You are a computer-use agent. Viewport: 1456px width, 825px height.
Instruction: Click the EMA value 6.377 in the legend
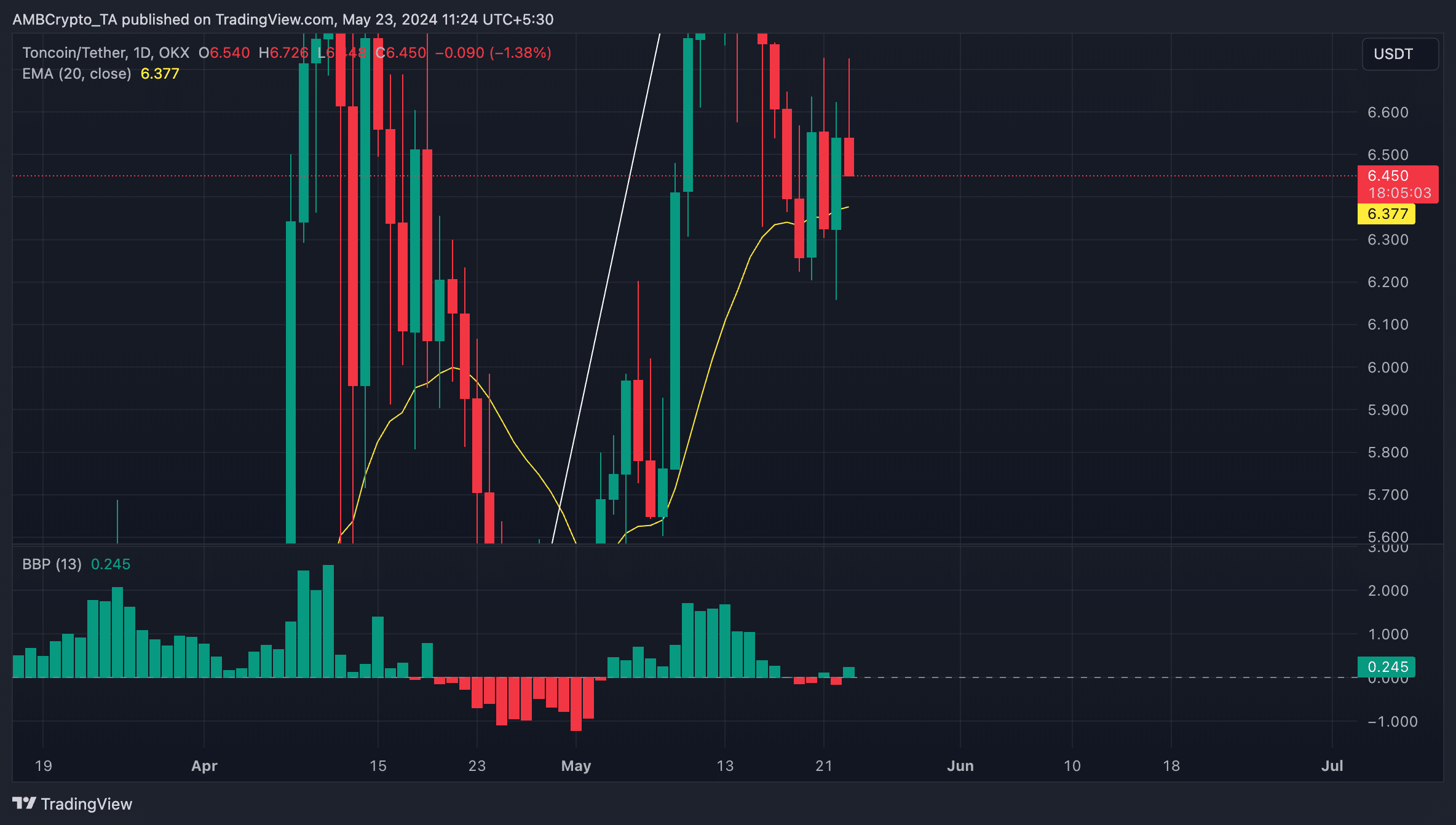160,74
